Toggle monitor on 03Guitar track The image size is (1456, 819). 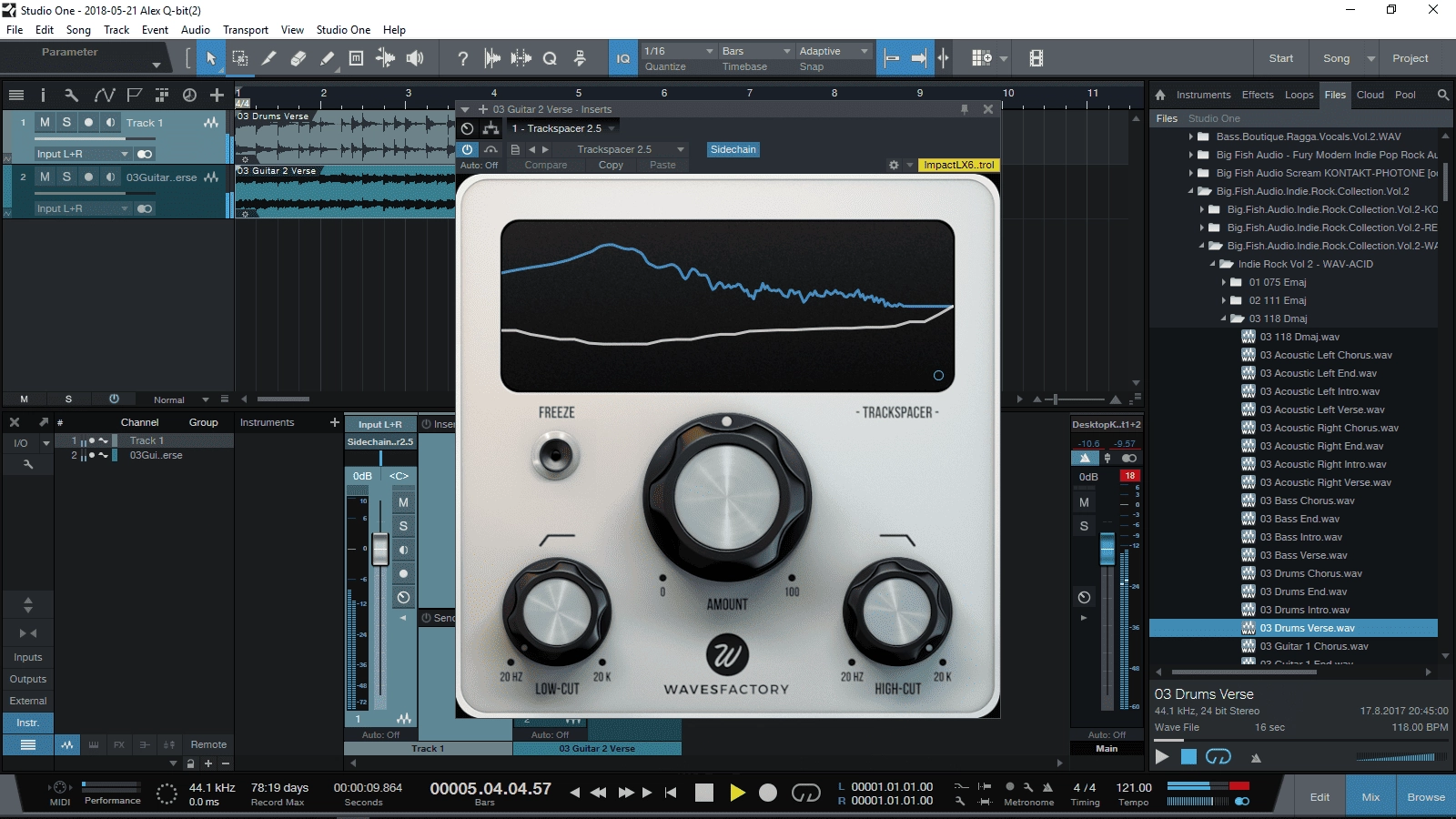(110, 177)
